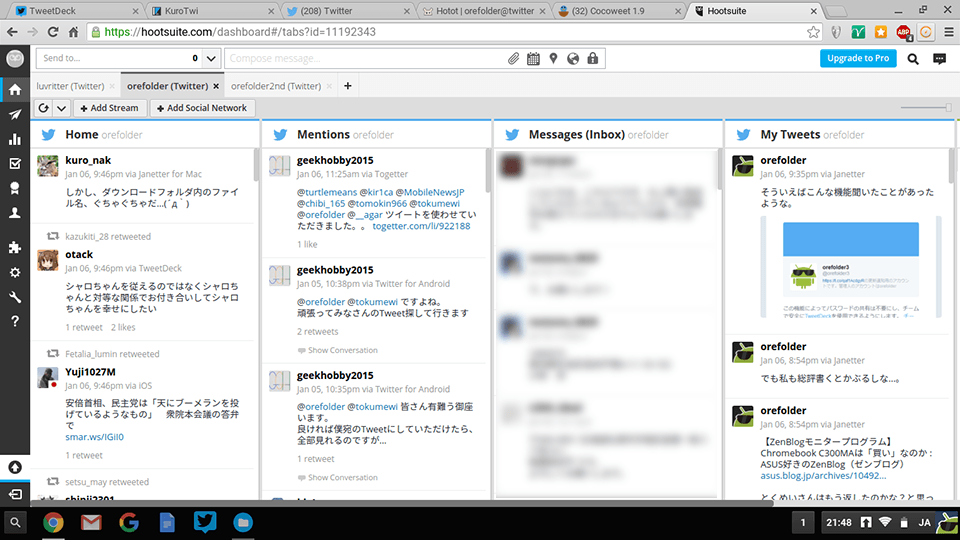This screenshot has width=960, height=540.
Task: Open asus.blog.jp/archives link in My Tweets
Action: [823, 475]
